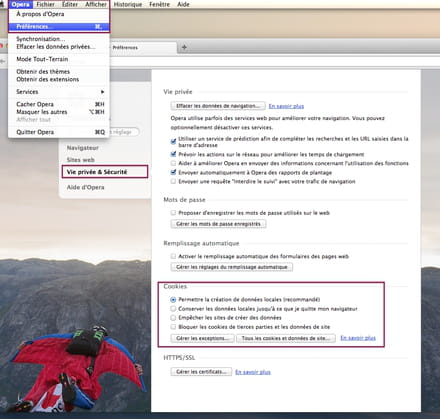This screenshot has width=440, height=419.
Task: Open En savoir plus link under Vie privée
Action: (x=286, y=106)
